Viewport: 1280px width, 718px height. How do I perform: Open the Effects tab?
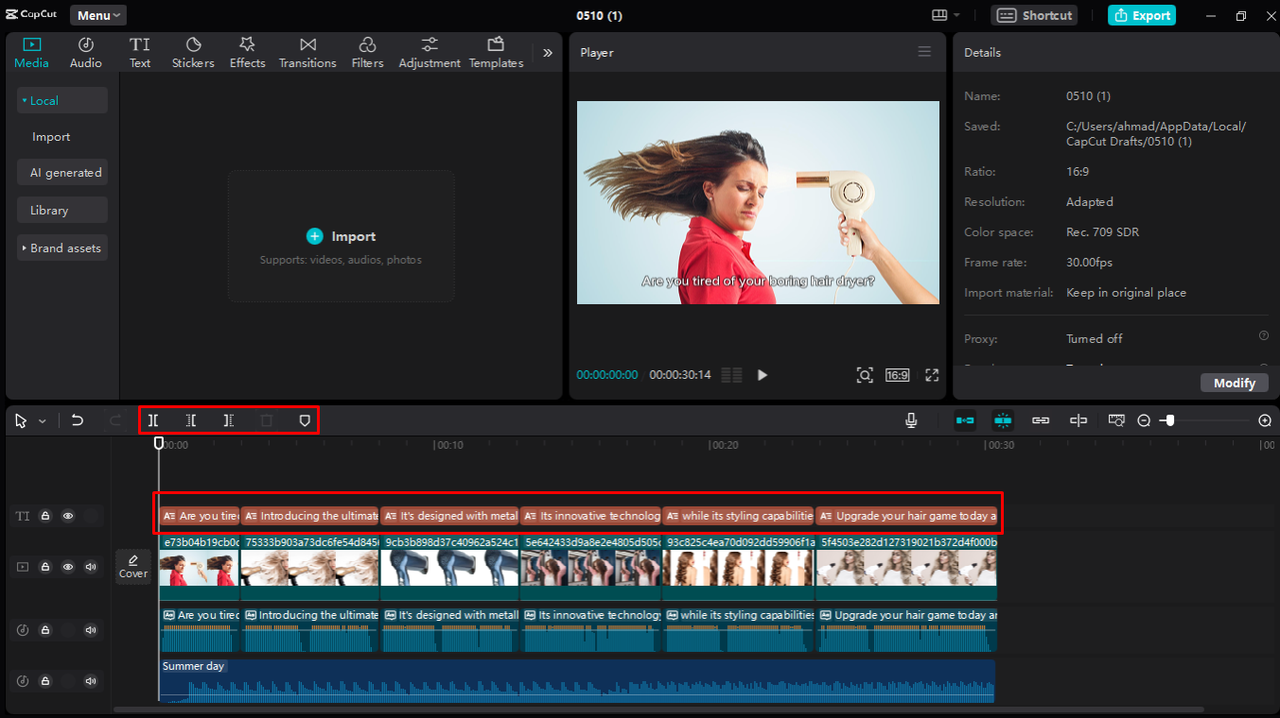[247, 52]
